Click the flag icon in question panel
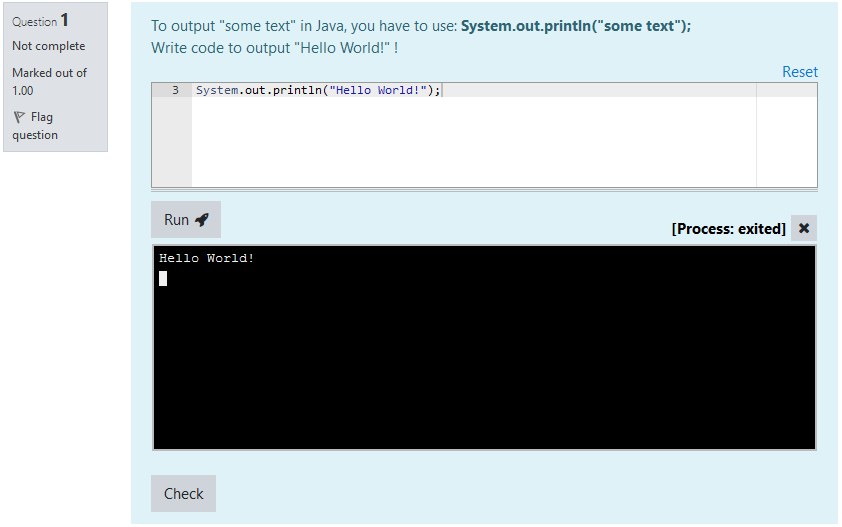 click(x=19, y=117)
